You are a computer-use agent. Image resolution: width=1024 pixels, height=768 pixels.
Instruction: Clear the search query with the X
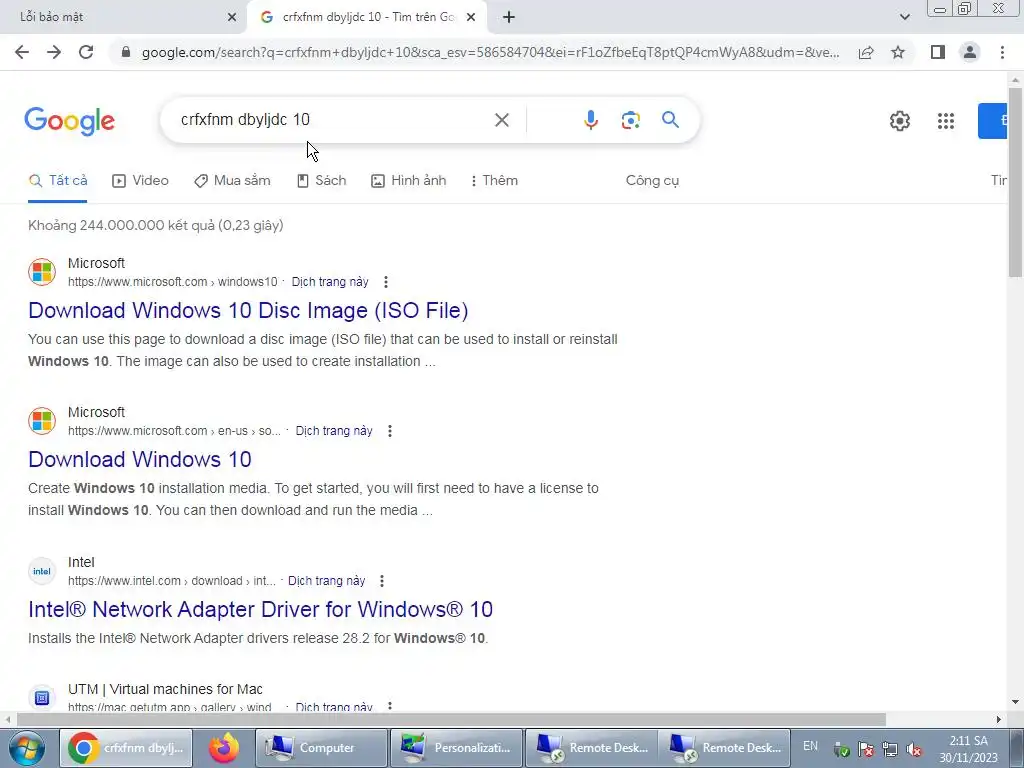click(x=502, y=120)
